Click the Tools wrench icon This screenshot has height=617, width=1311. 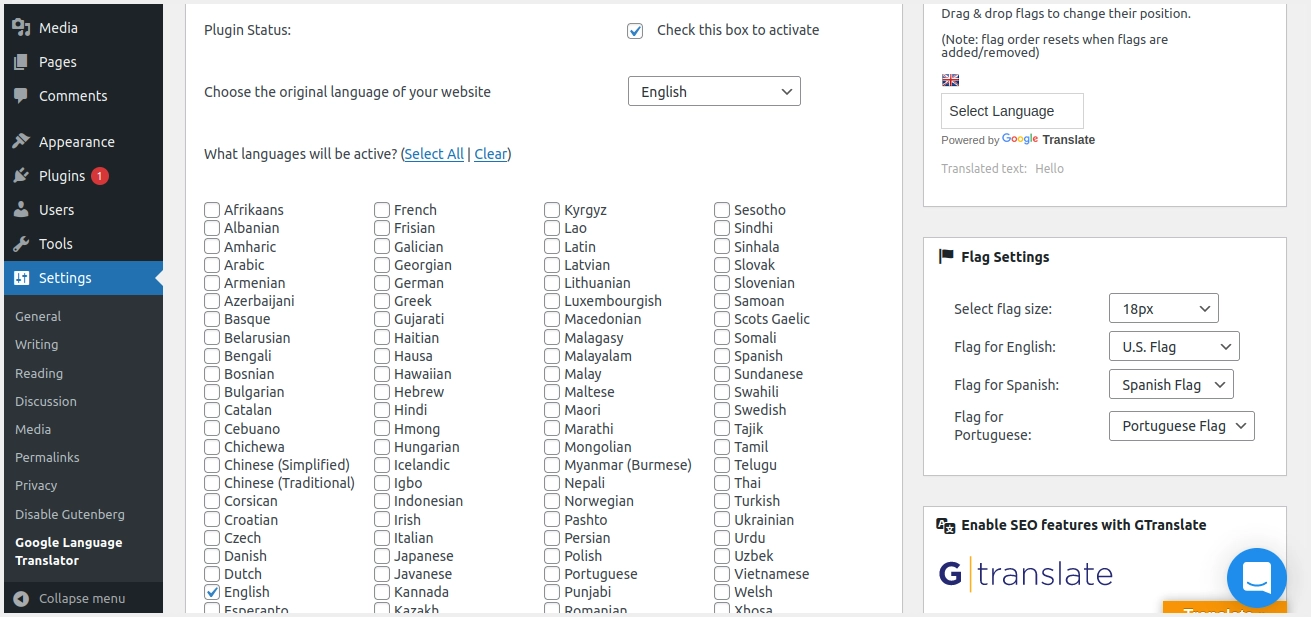coord(21,243)
